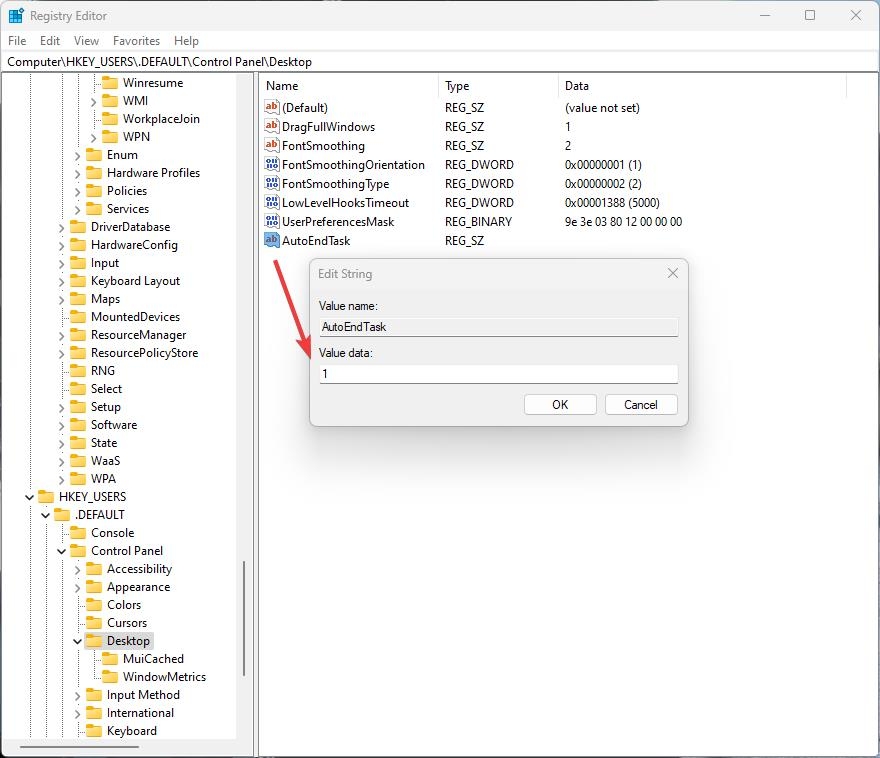Click the Value name field
This screenshot has width=880, height=758.
(498, 327)
